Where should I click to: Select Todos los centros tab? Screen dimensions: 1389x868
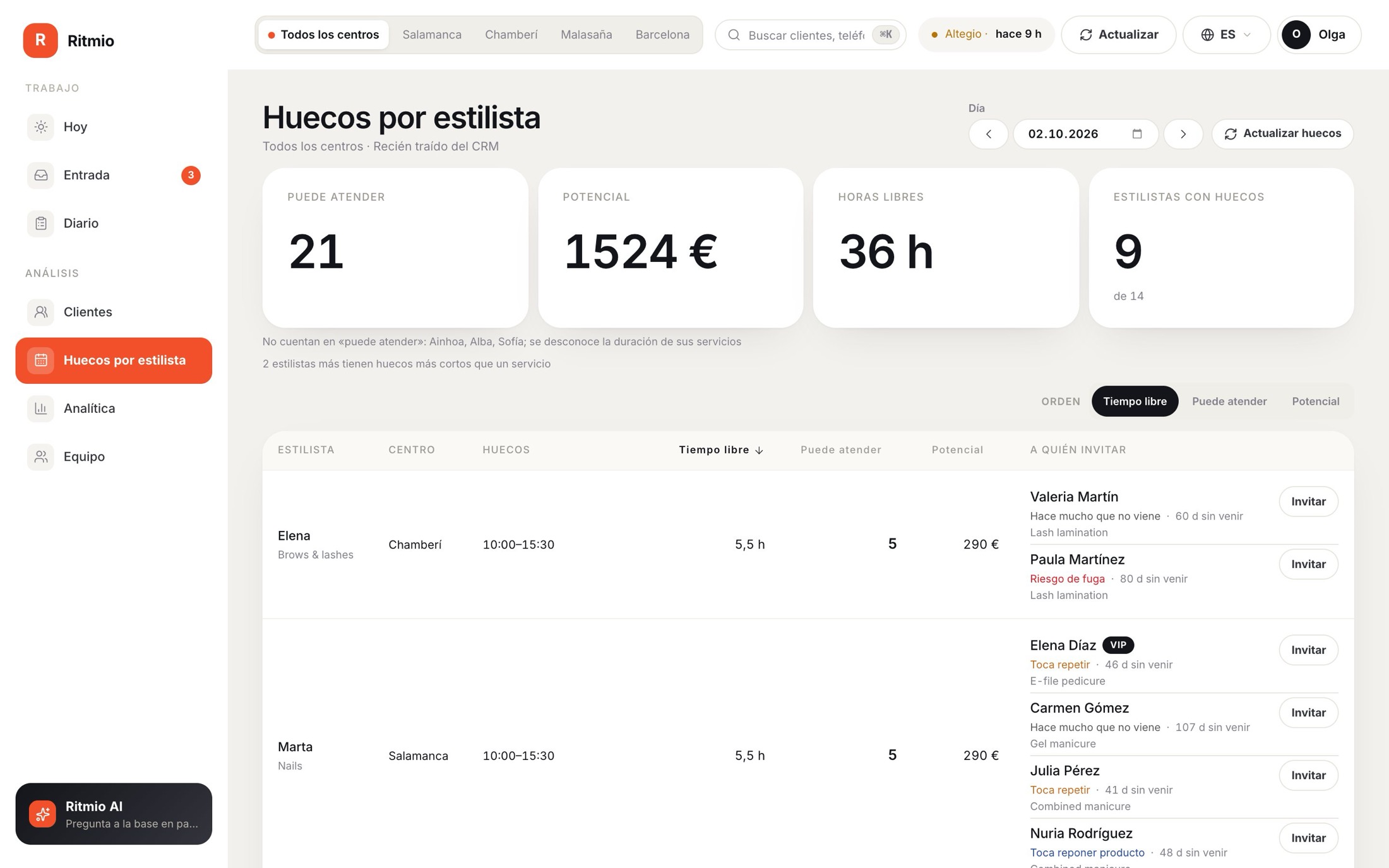(x=323, y=35)
